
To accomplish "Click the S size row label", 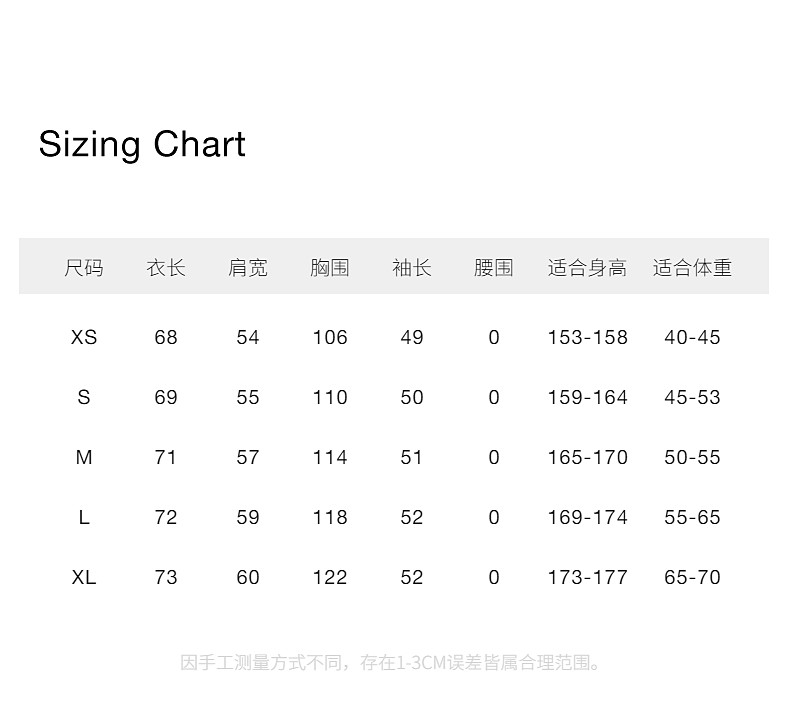I will (x=84, y=397).
